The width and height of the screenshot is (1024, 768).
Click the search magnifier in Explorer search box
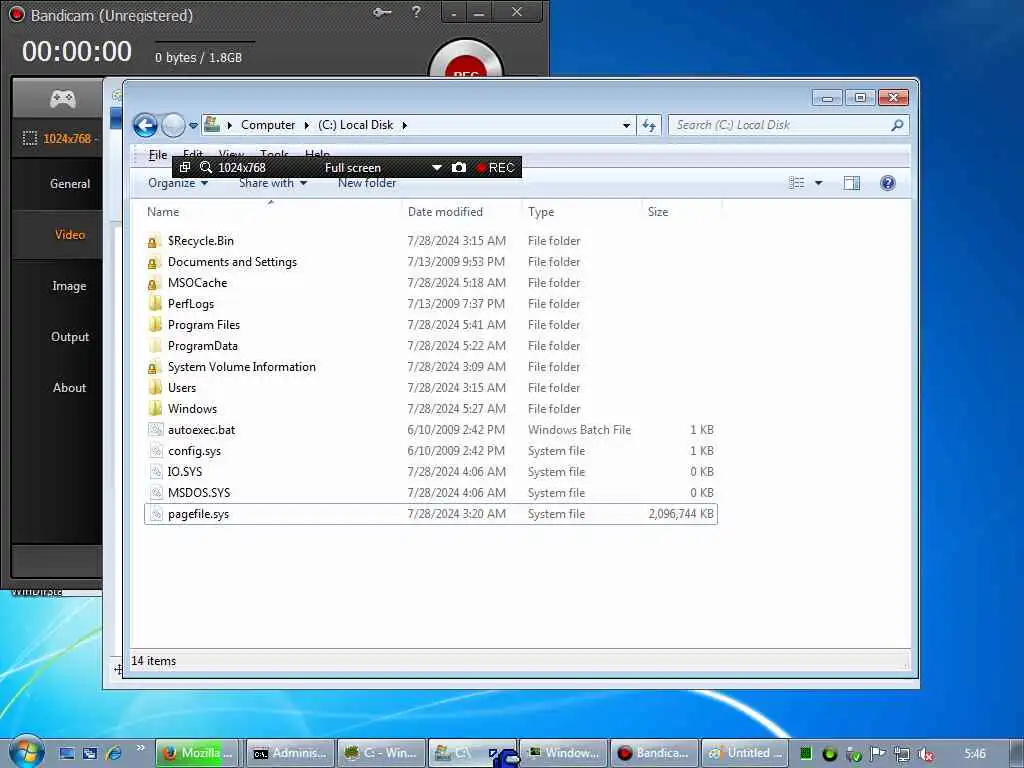897,125
